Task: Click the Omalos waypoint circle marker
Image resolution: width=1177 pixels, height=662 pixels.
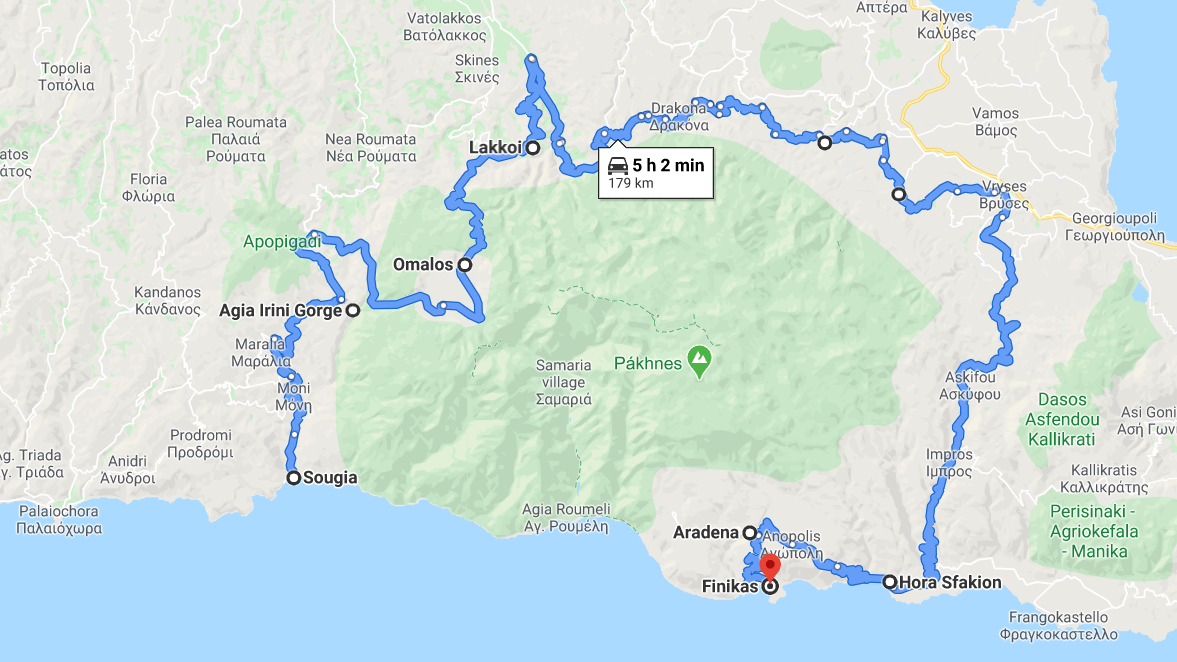Action: [465, 264]
